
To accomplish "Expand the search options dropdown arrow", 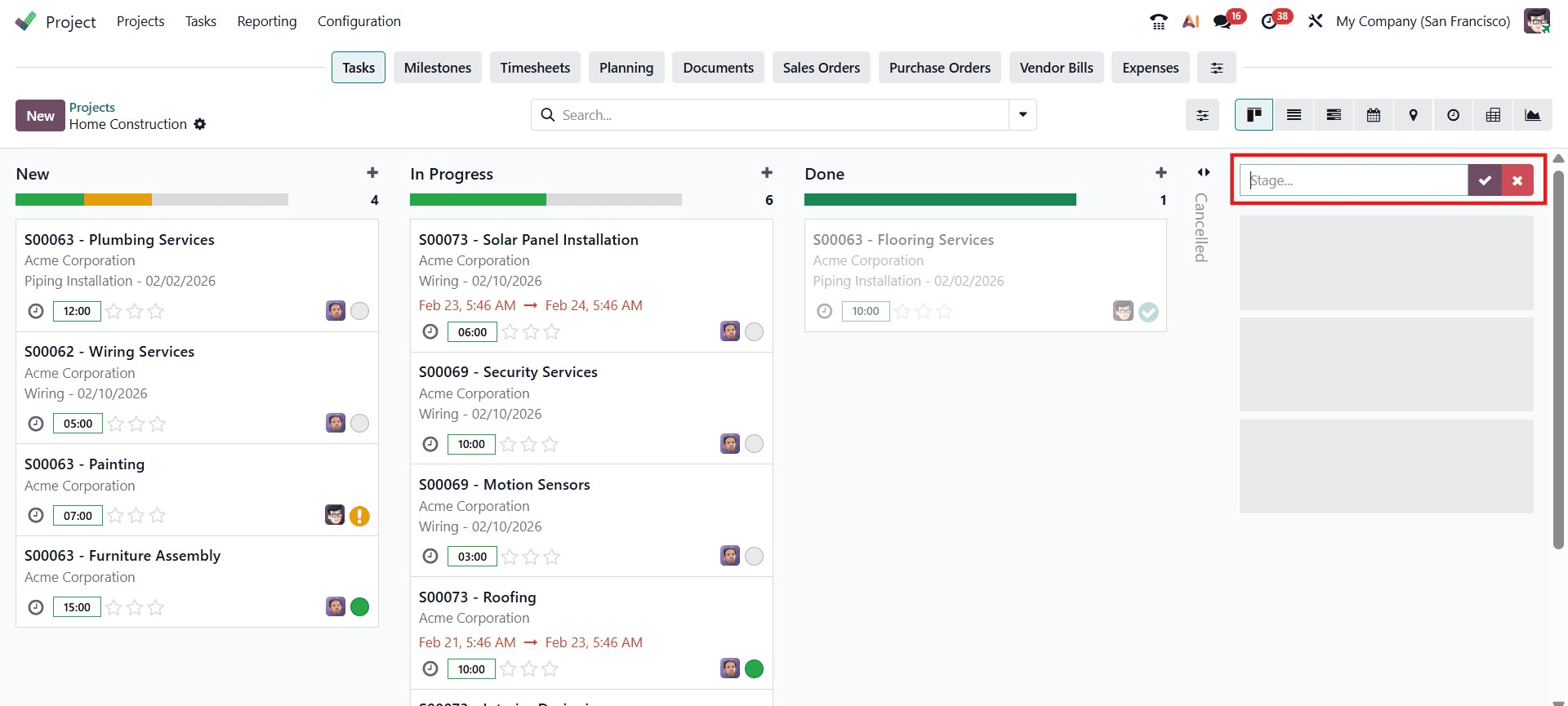I will click(x=1022, y=115).
